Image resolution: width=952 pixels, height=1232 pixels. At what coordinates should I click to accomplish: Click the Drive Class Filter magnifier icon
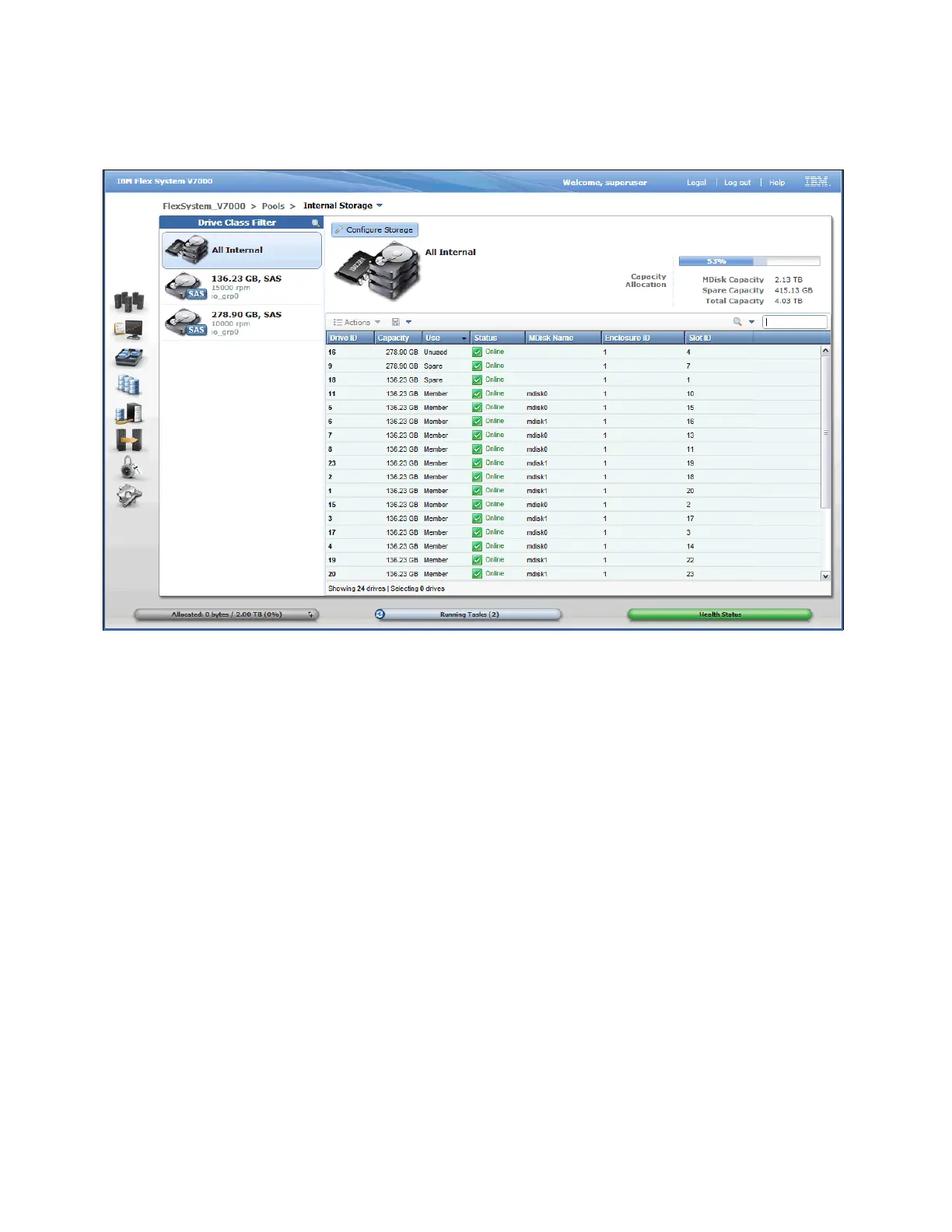[316, 223]
